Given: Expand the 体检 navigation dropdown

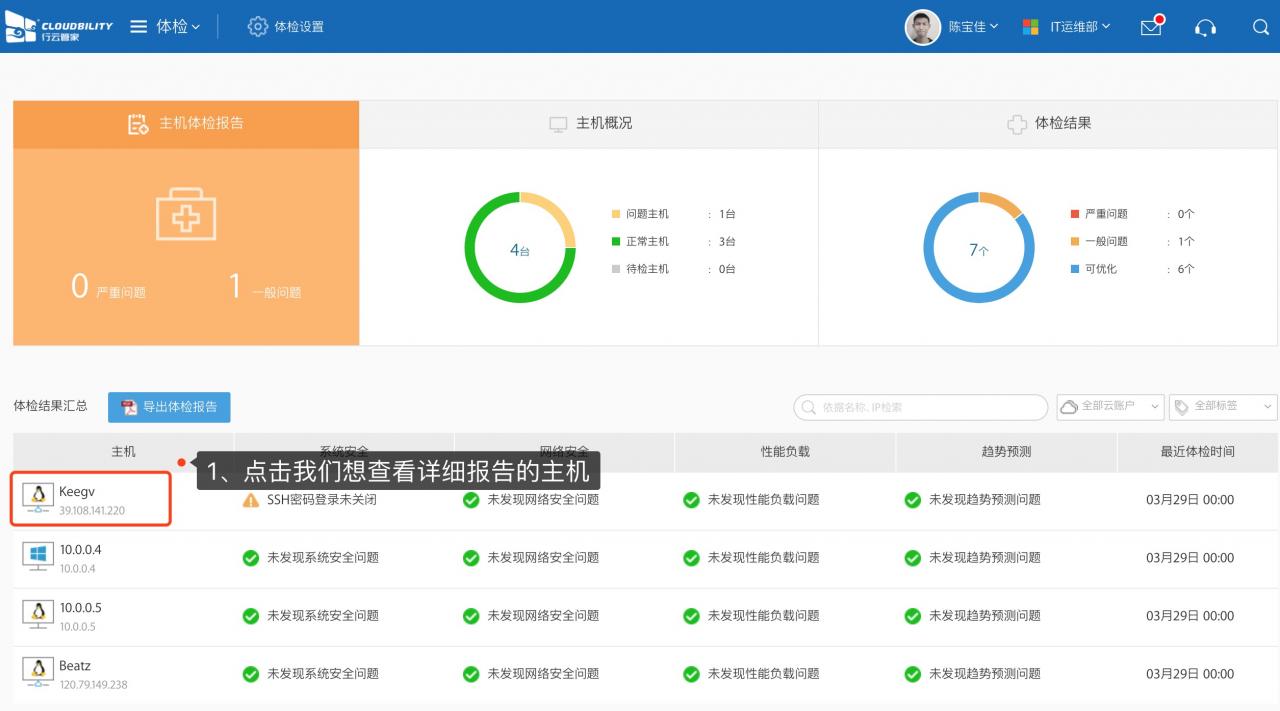Looking at the screenshot, I should tap(178, 27).
